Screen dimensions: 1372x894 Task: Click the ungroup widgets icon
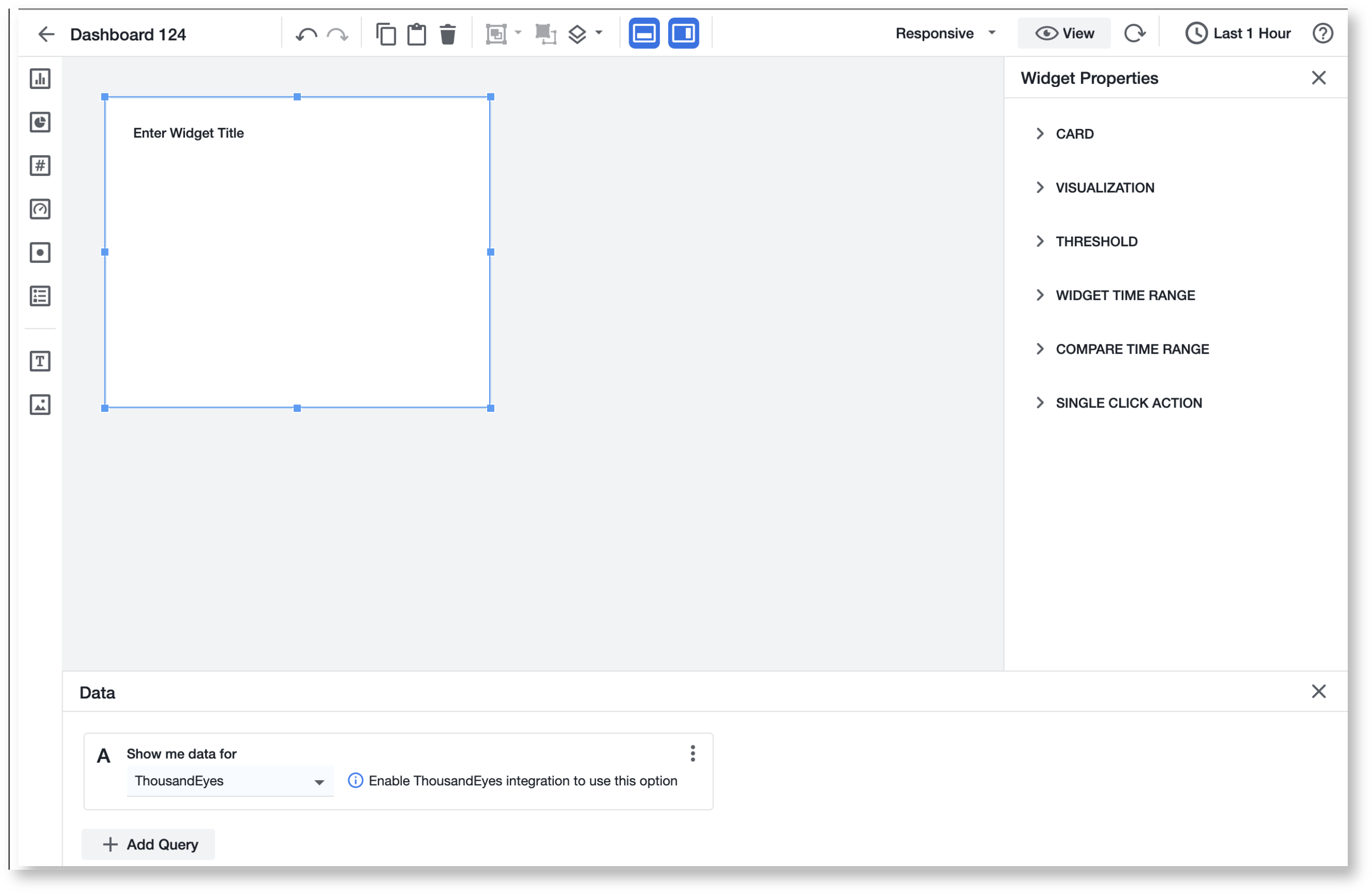[545, 34]
